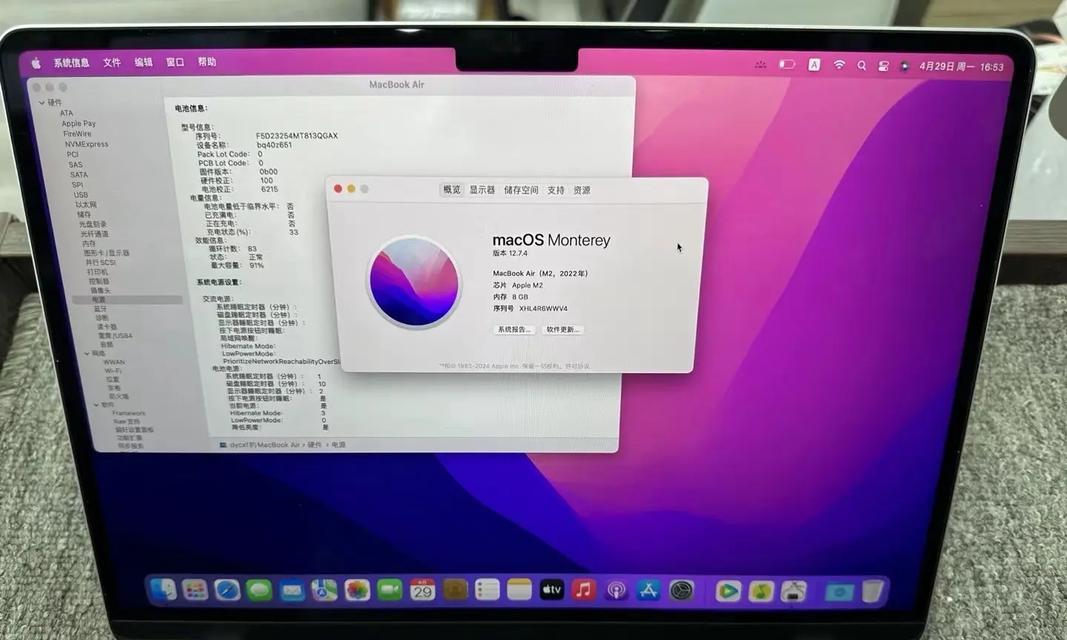Open the Messages app in the Dock

tap(259, 590)
